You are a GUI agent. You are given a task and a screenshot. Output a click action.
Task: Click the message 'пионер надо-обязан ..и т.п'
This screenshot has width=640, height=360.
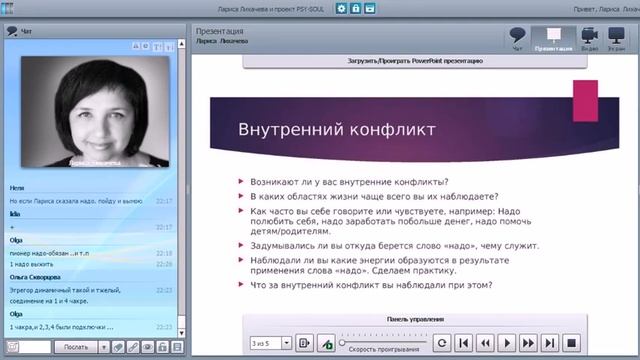tap(49, 253)
